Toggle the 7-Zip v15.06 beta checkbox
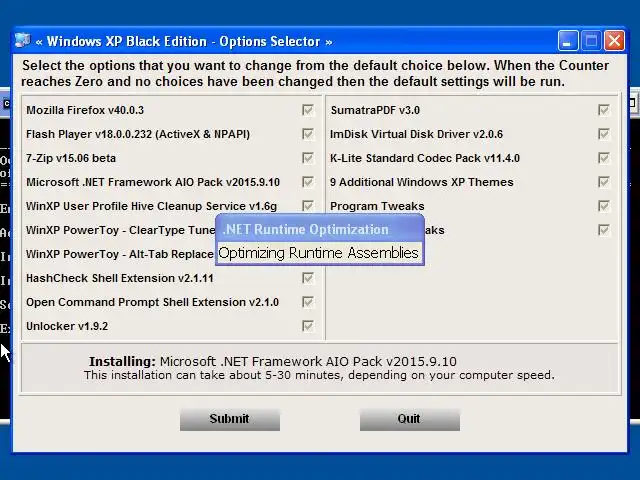The image size is (640, 480). [308, 158]
